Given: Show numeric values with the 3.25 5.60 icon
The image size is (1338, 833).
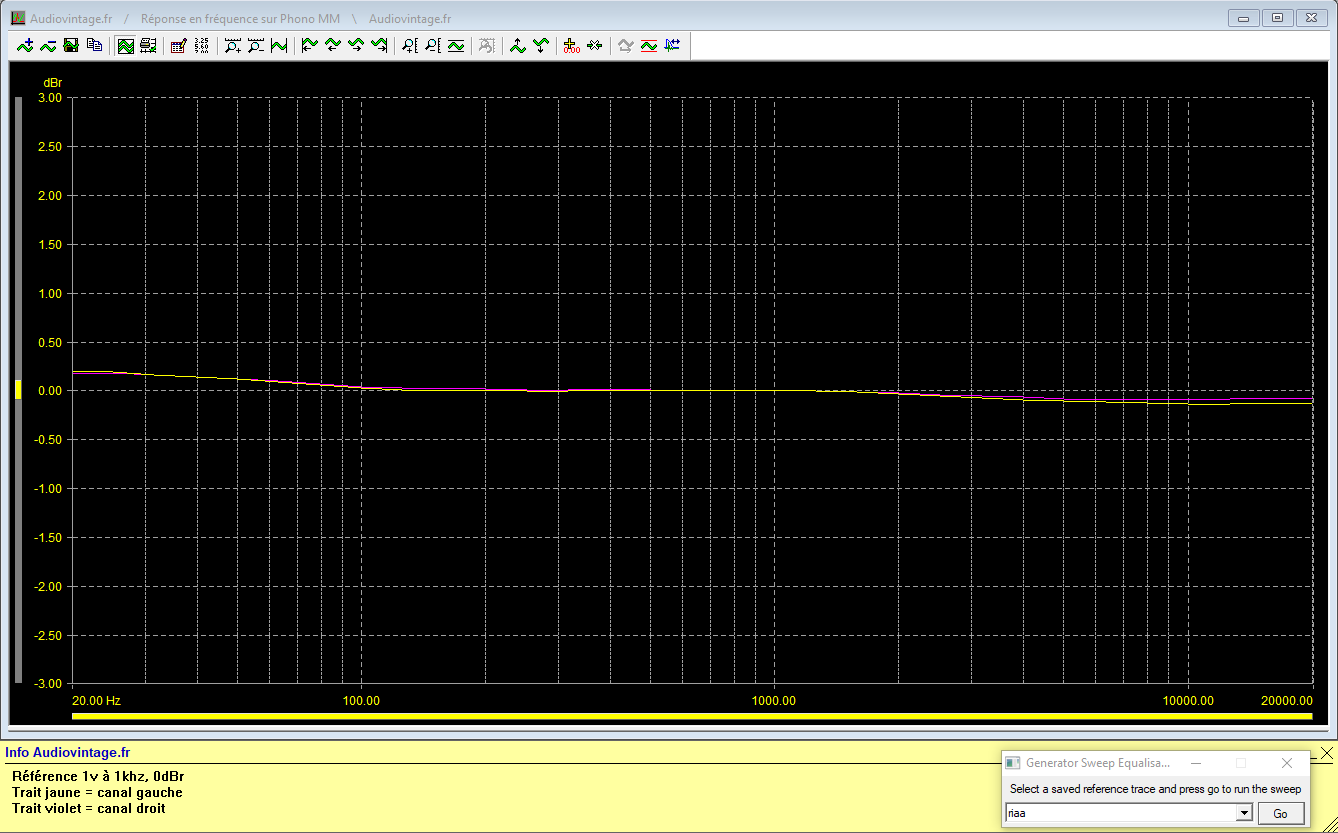Looking at the screenshot, I should [201, 45].
